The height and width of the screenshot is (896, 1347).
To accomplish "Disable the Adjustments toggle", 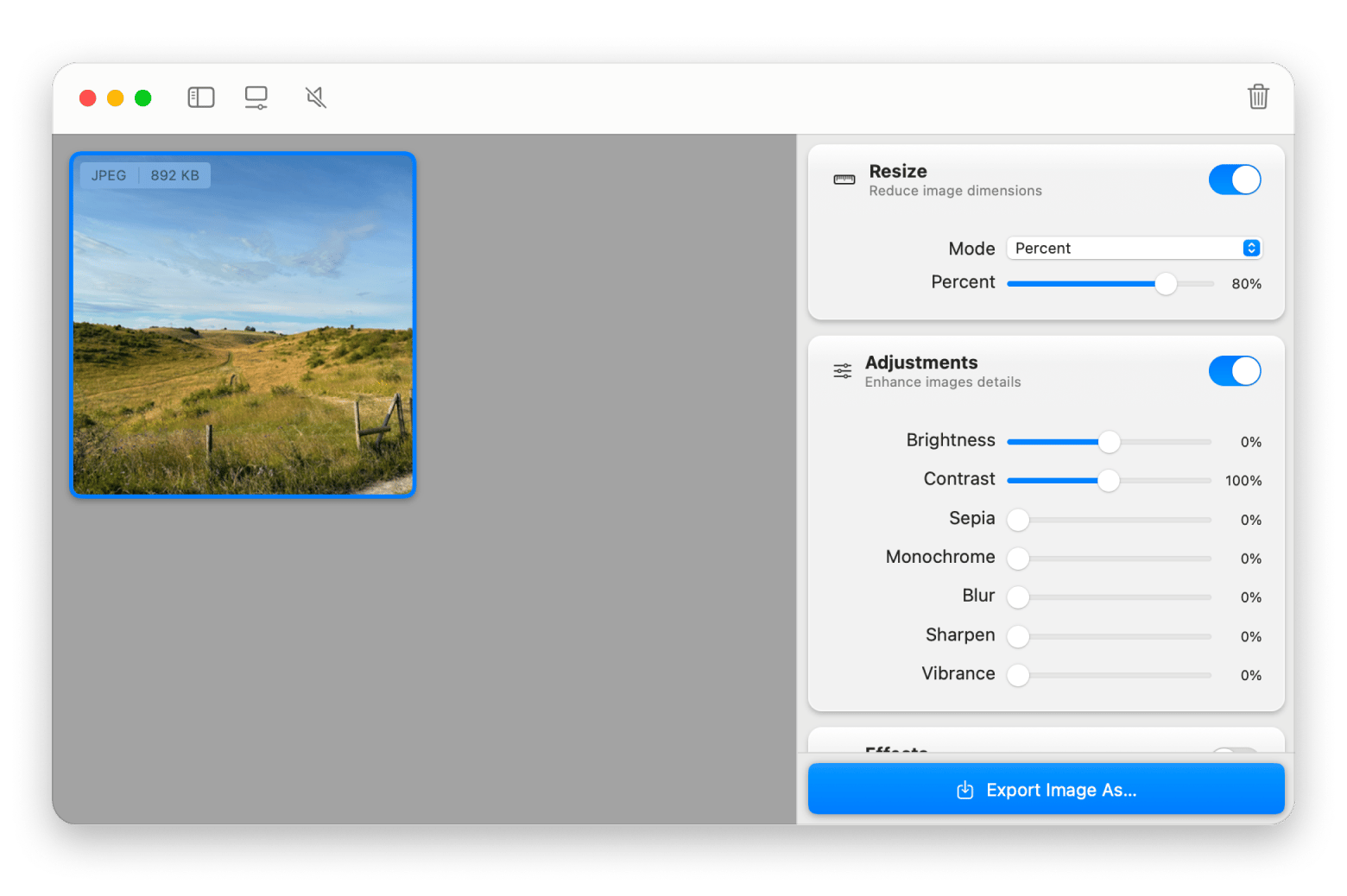I will (x=1235, y=371).
